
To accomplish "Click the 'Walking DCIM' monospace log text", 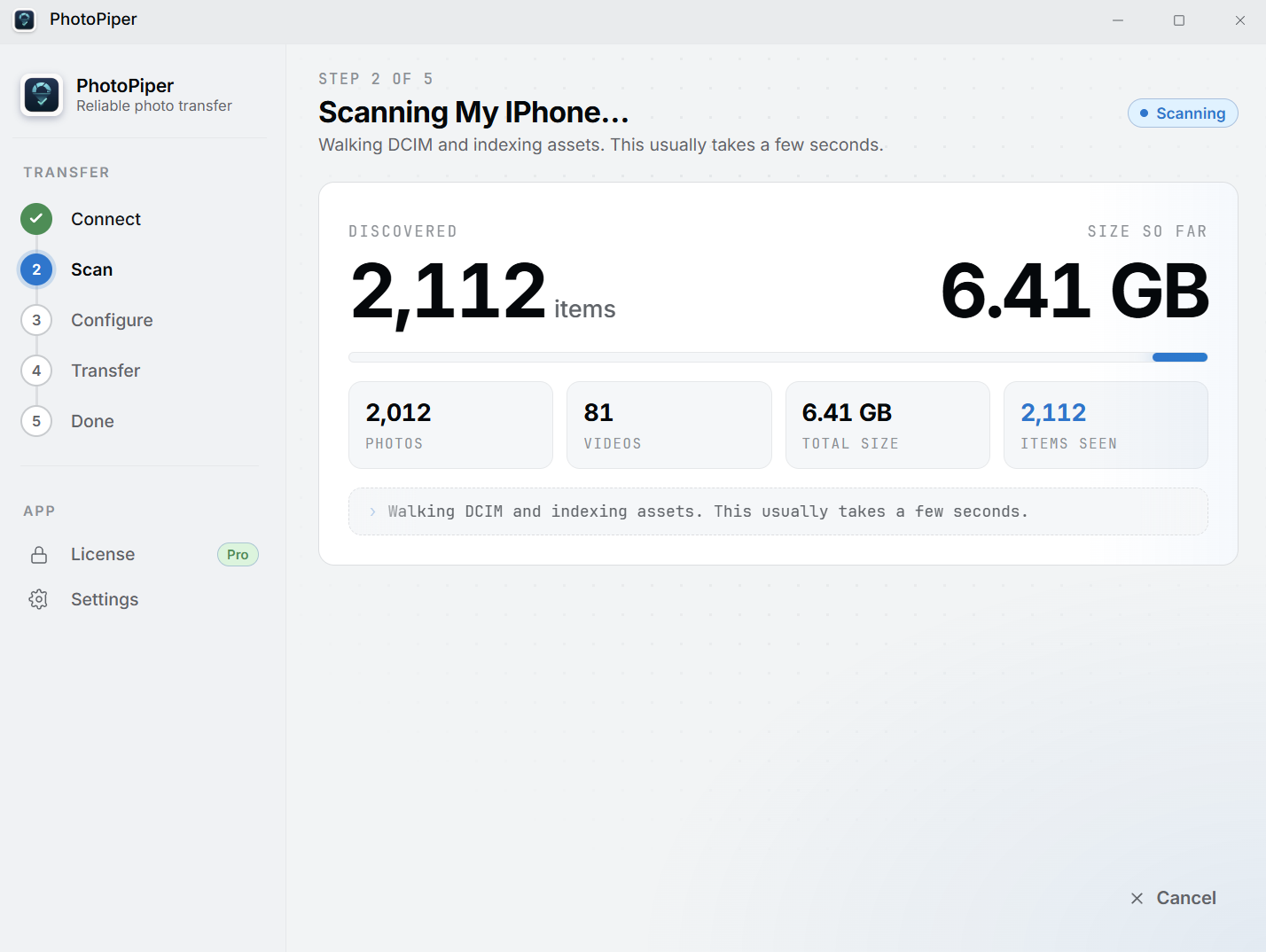I will [708, 511].
